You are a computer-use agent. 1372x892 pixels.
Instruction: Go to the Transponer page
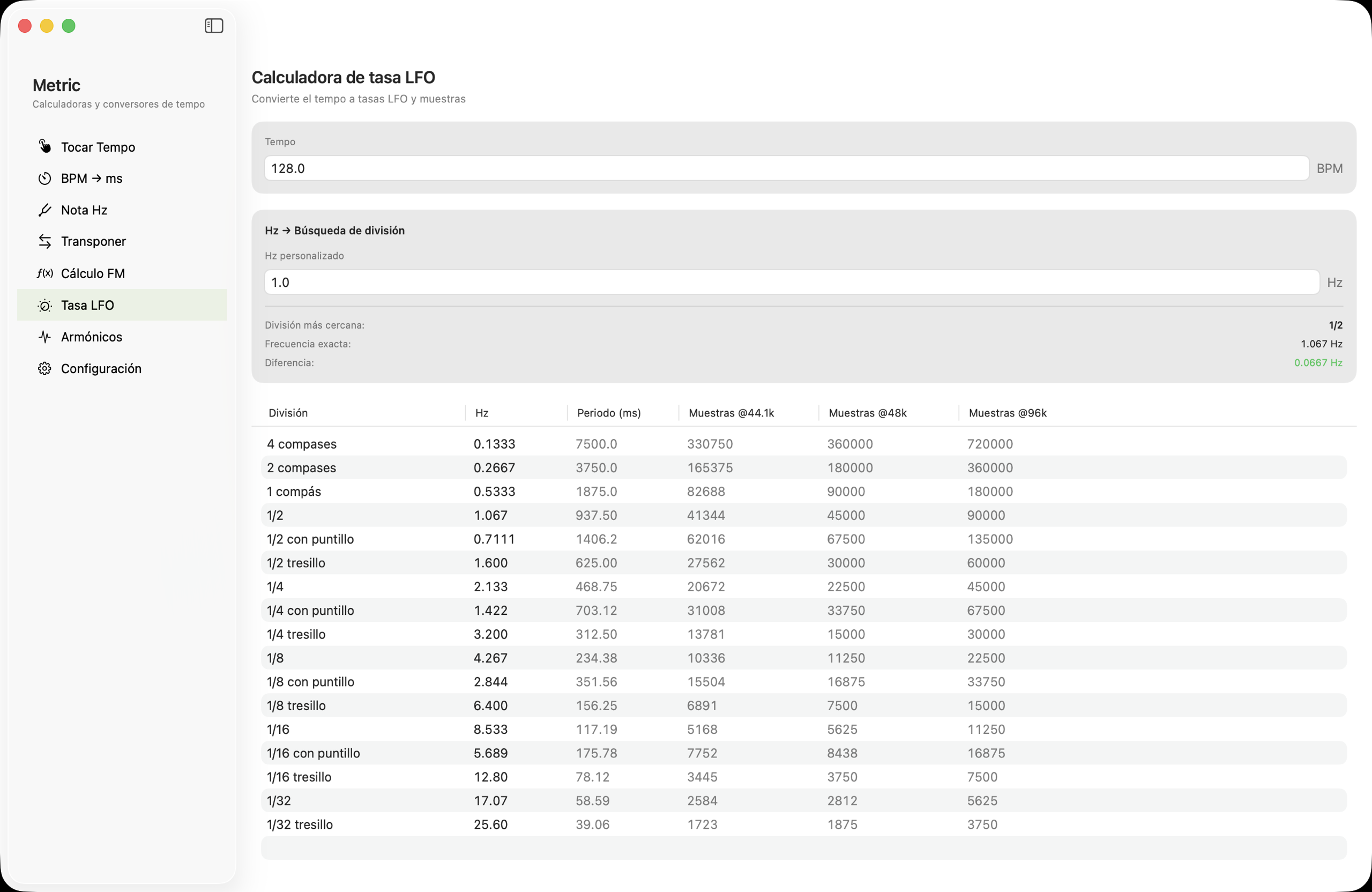pos(122,242)
